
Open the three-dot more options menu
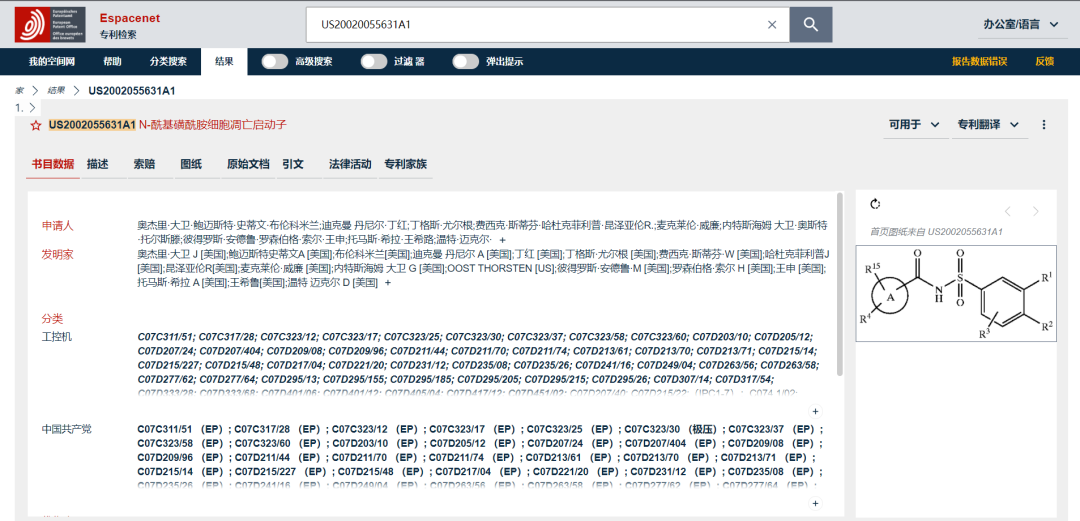(x=1044, y=125)
